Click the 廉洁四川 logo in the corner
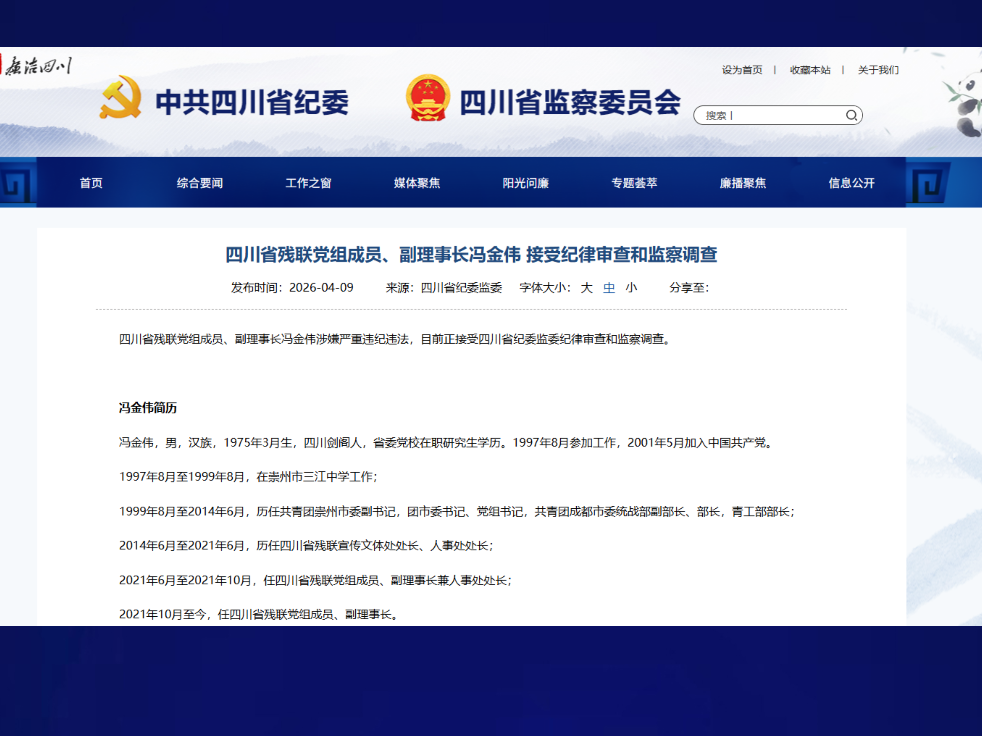This screenshot has height=736, width=982. (x=36, y=68)
